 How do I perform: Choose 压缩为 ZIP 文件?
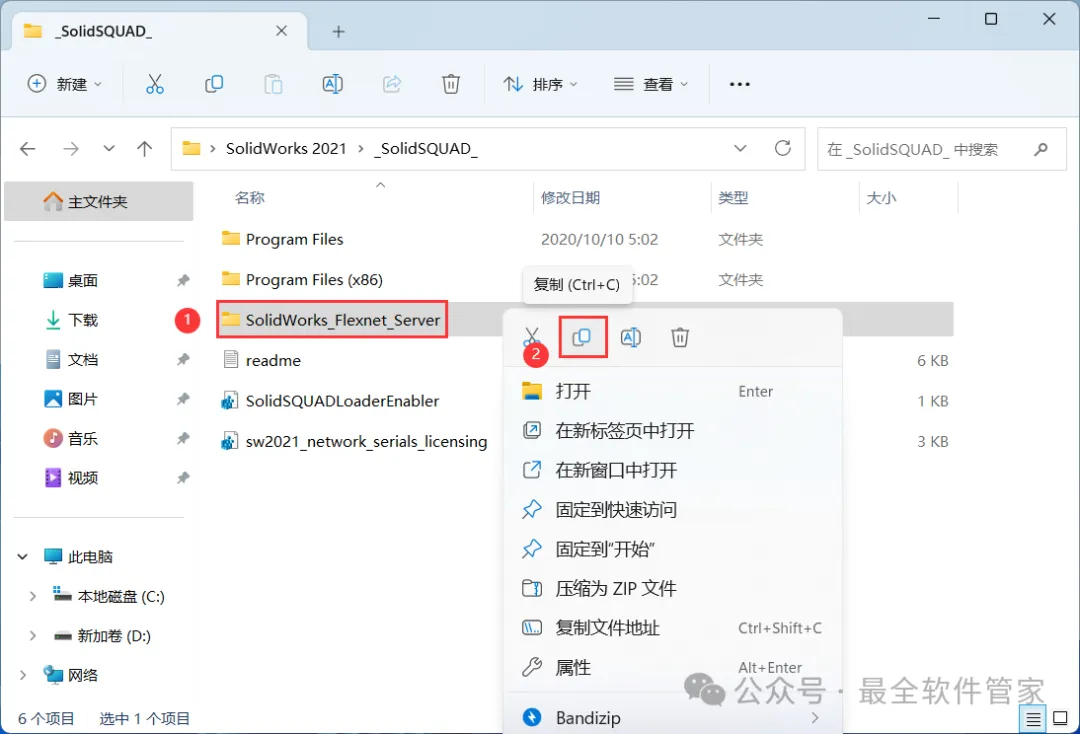[672, 588]
